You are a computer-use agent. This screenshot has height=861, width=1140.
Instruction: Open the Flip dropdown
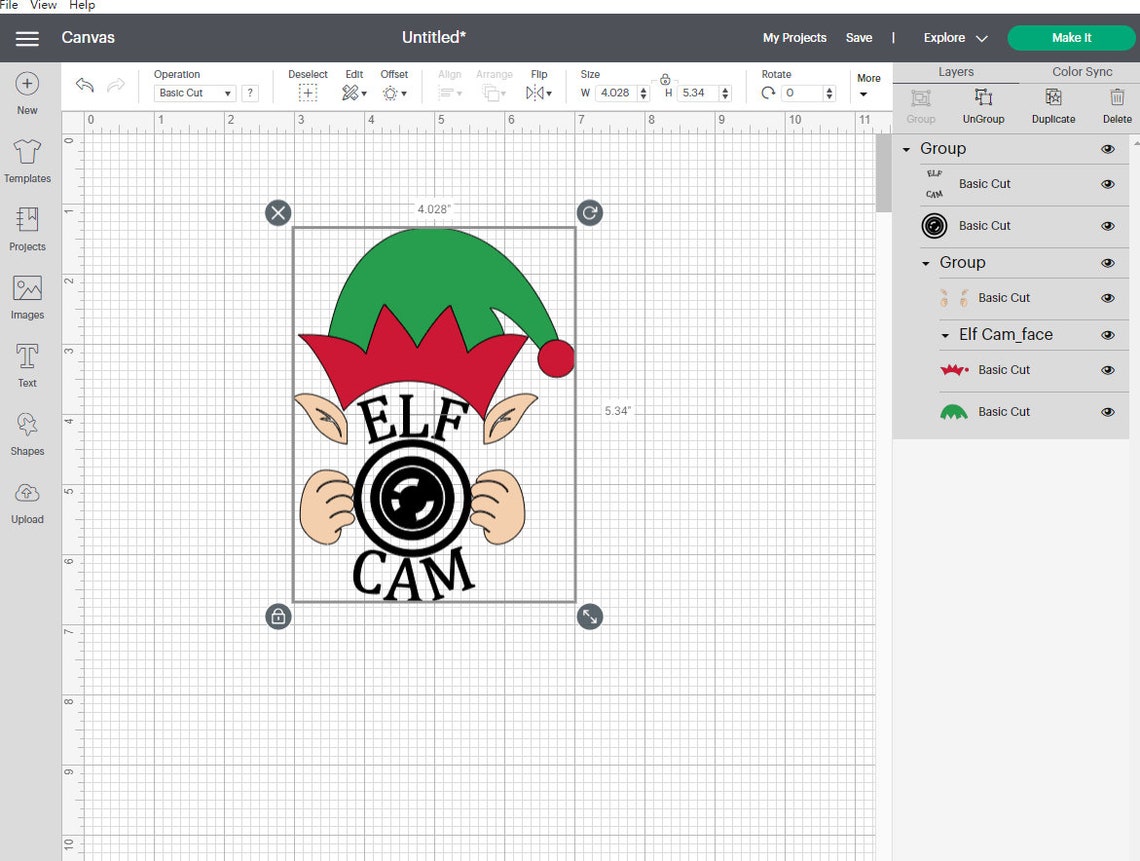click(x=539, y=92)
